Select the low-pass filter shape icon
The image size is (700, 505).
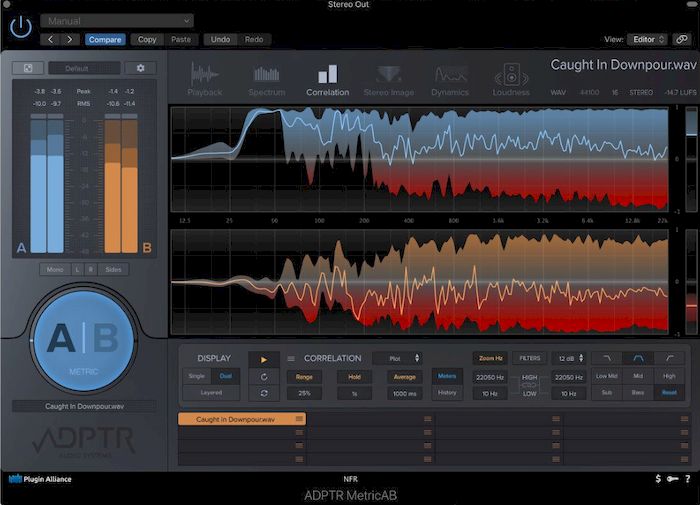[x=607, y=358]
